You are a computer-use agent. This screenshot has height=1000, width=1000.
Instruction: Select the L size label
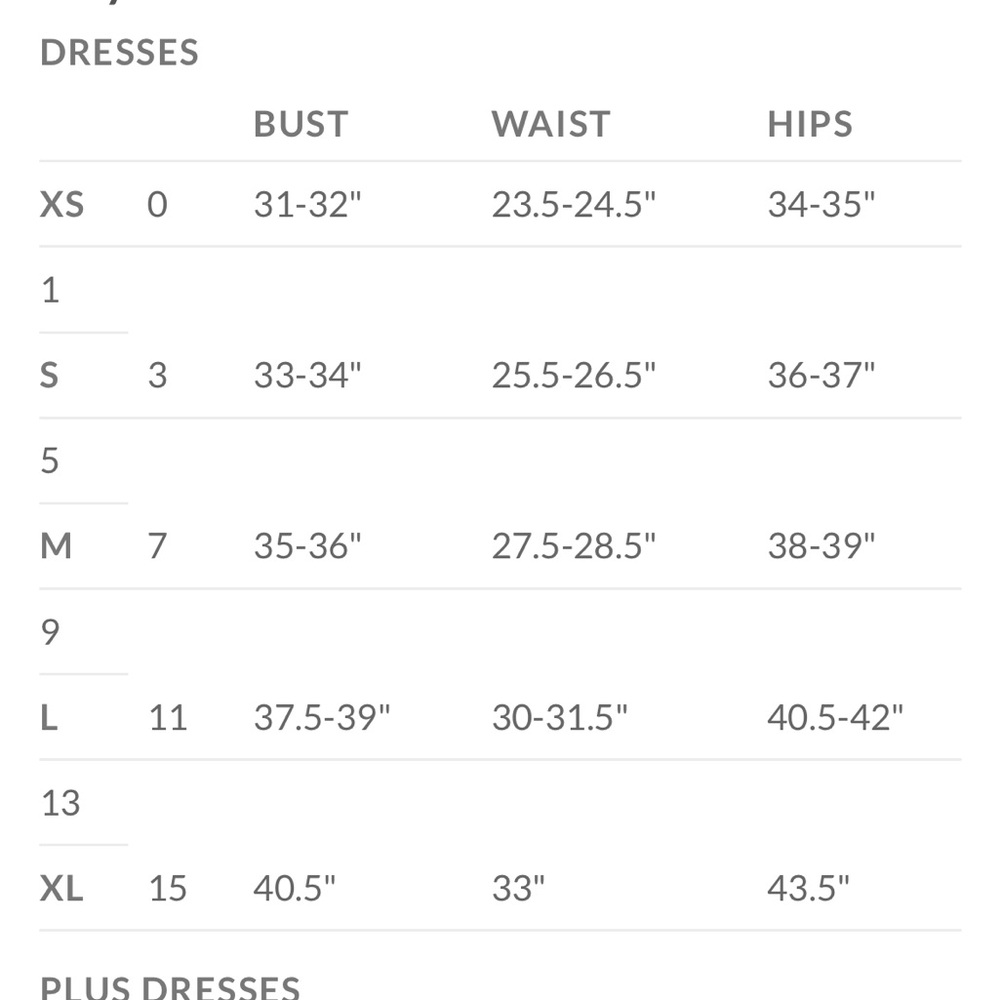[x=49, y=717]
